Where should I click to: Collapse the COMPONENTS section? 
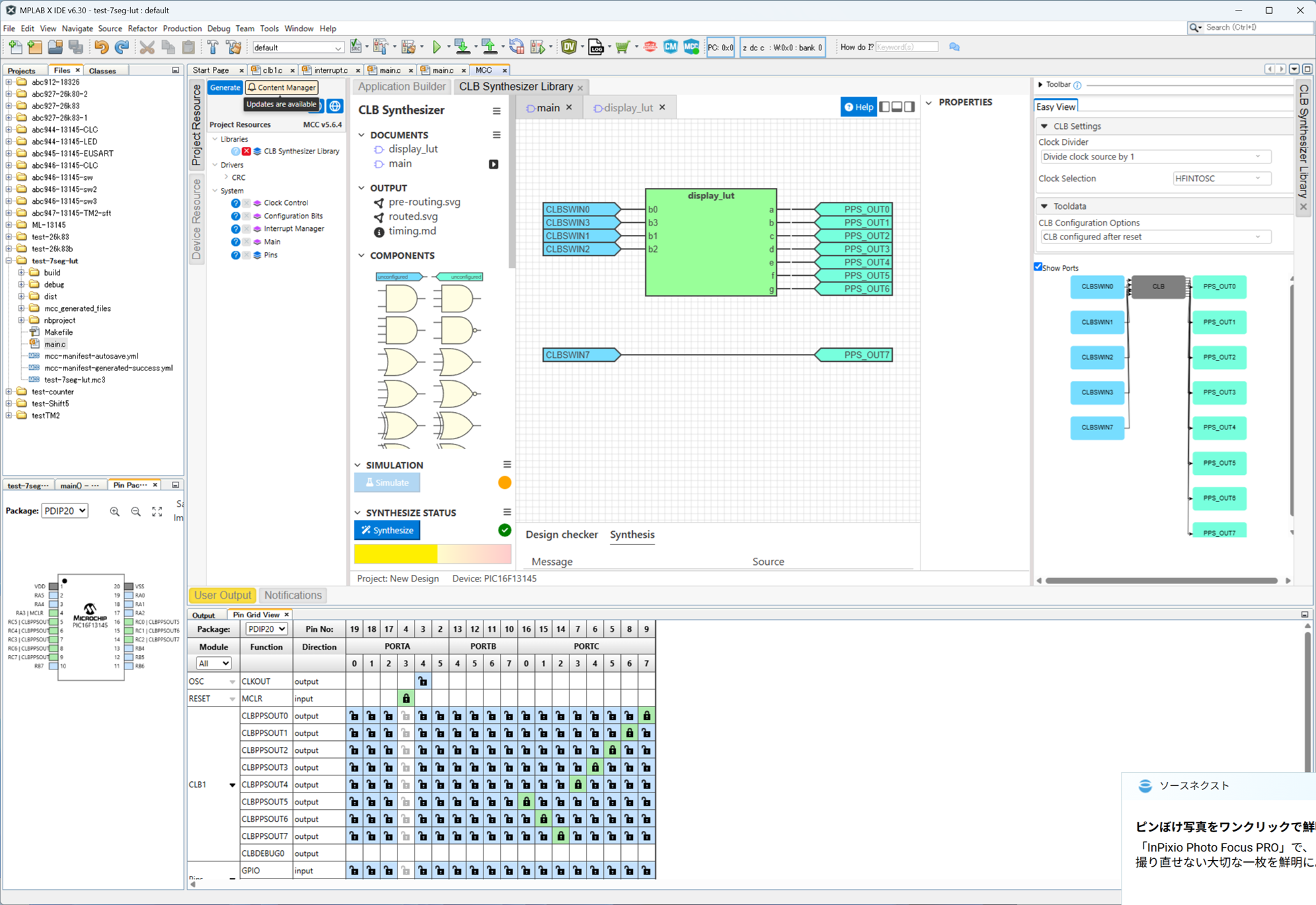(362, 255)
